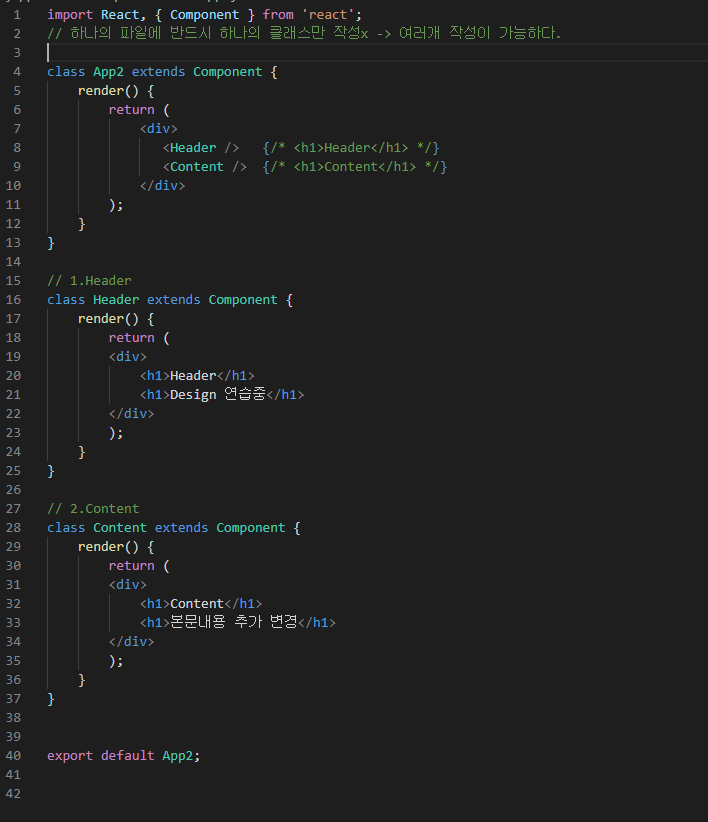This screenshot has width=708, height=822.
Task: Click render() on line 5 in App2
Action: [108, 91]
